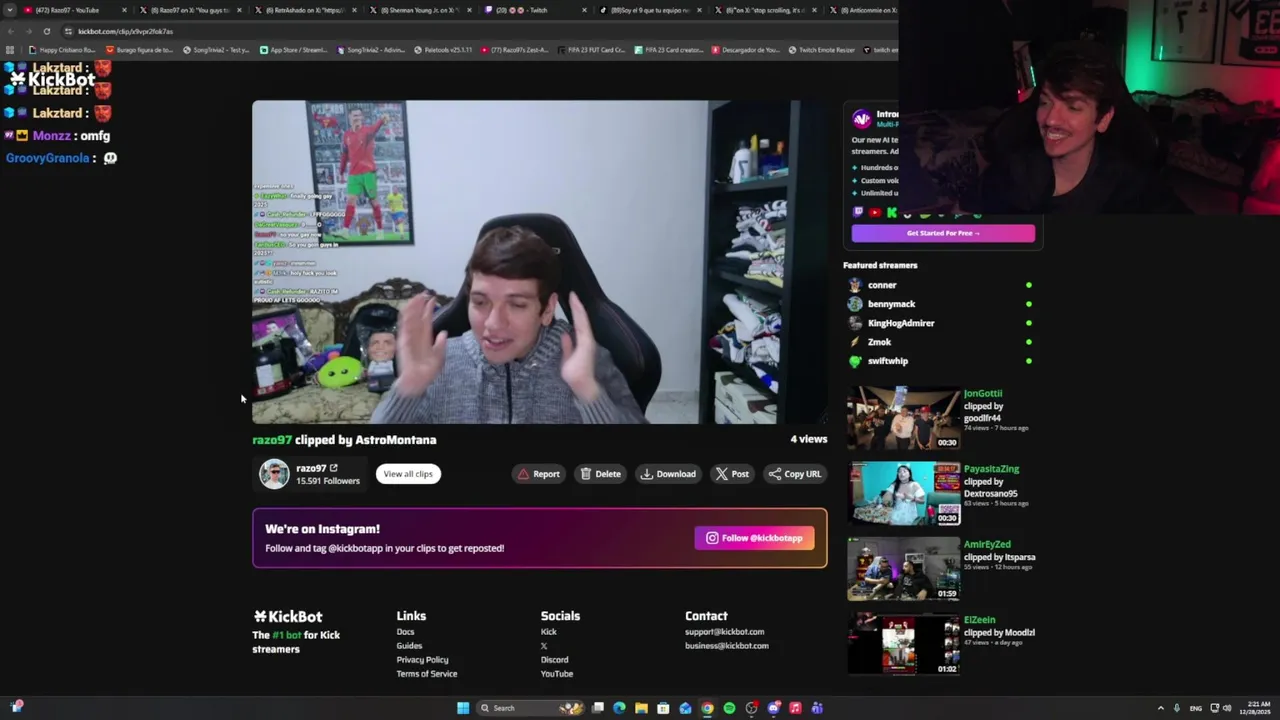Open Spotify from the taskbar

729,708
